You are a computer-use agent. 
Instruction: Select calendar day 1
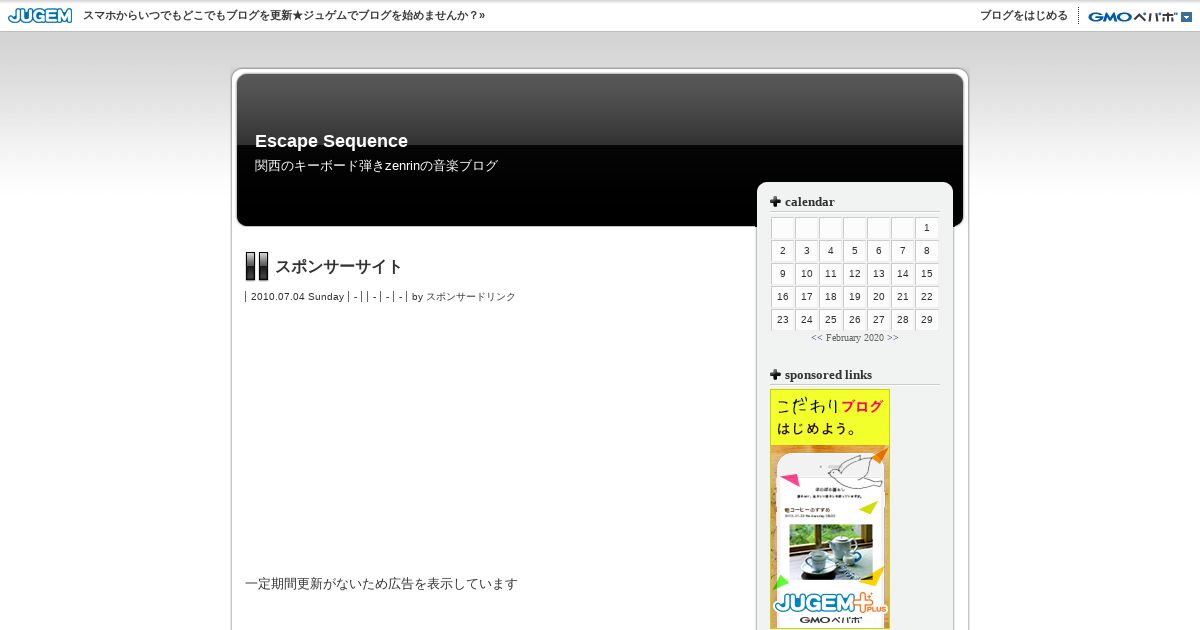(927, 228)
